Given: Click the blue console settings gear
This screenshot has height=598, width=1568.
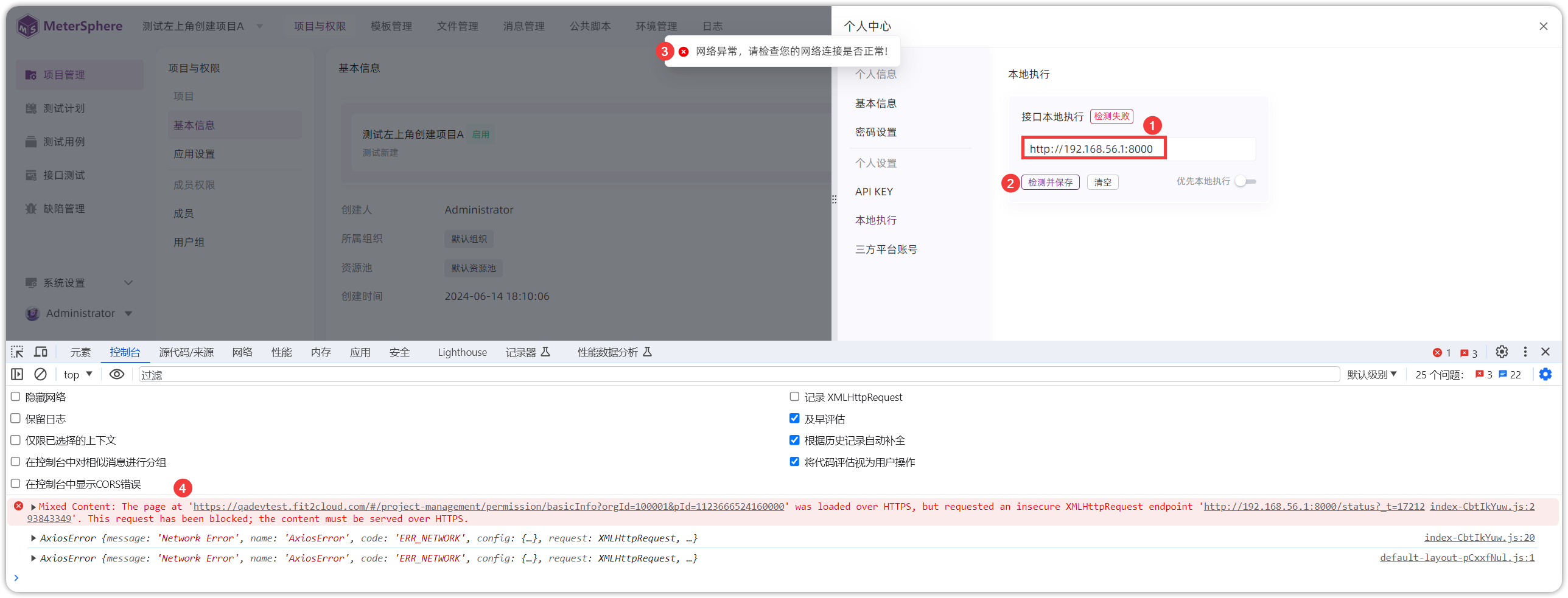Looking at the screenshot, I should [1545, 375].
